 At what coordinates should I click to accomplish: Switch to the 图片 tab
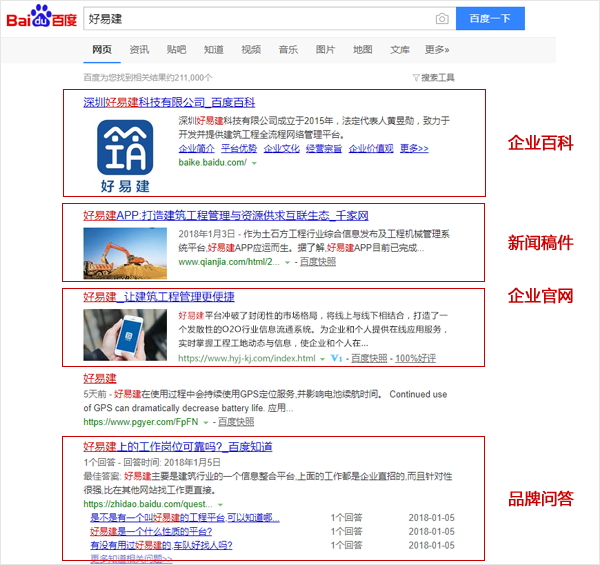tap(325, 49)
